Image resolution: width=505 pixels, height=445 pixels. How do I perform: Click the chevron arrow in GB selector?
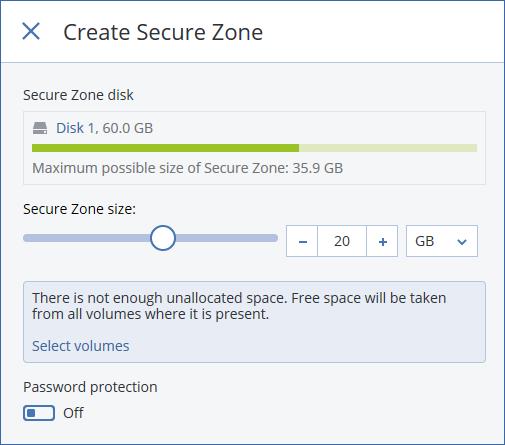coord(462,242)
